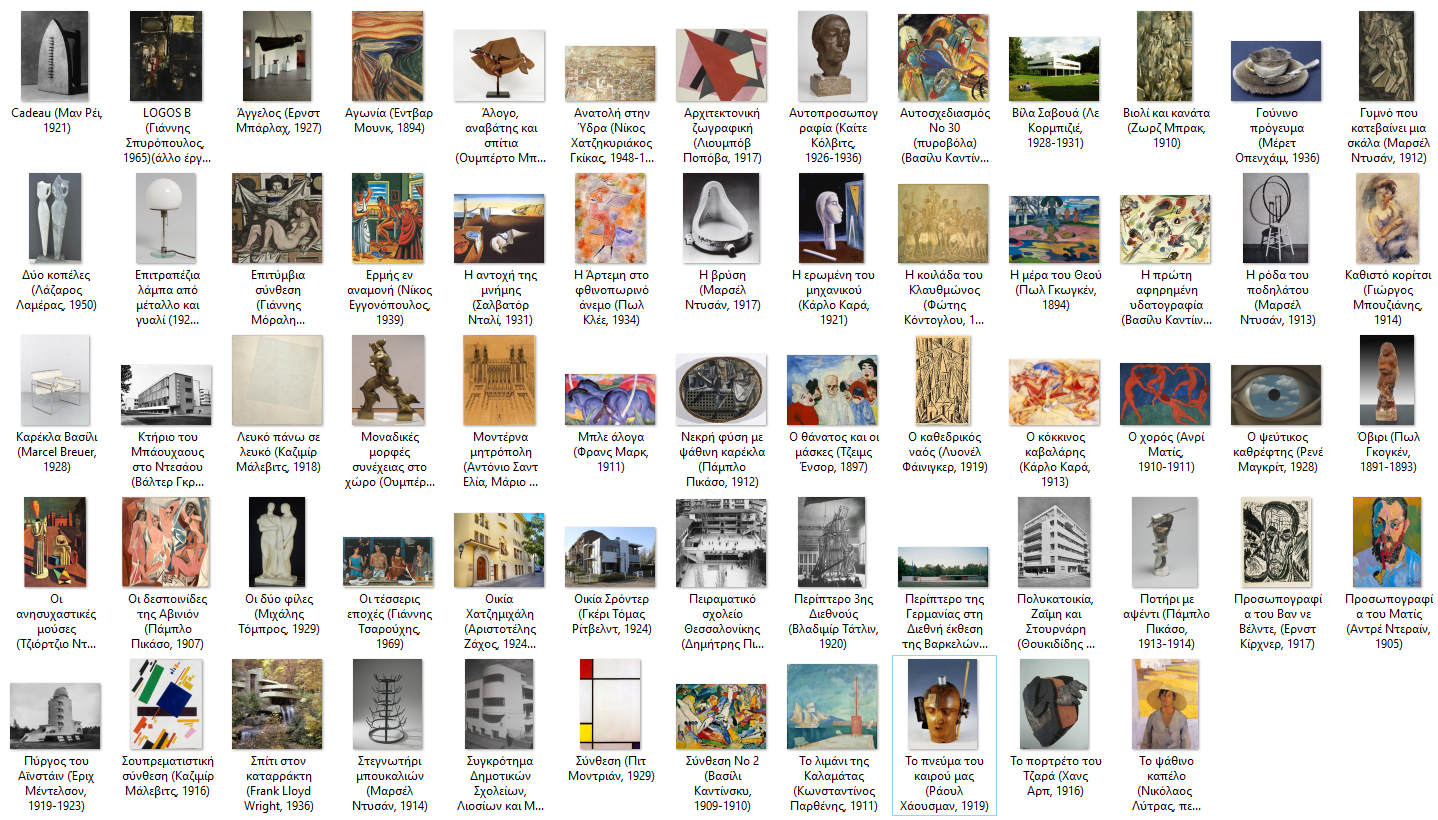Click Σουπρεματιστική σύνθεση (Μάλεβιτς, 1916) thumbnail
This screenshot has height=820, width=1438.
165,702
